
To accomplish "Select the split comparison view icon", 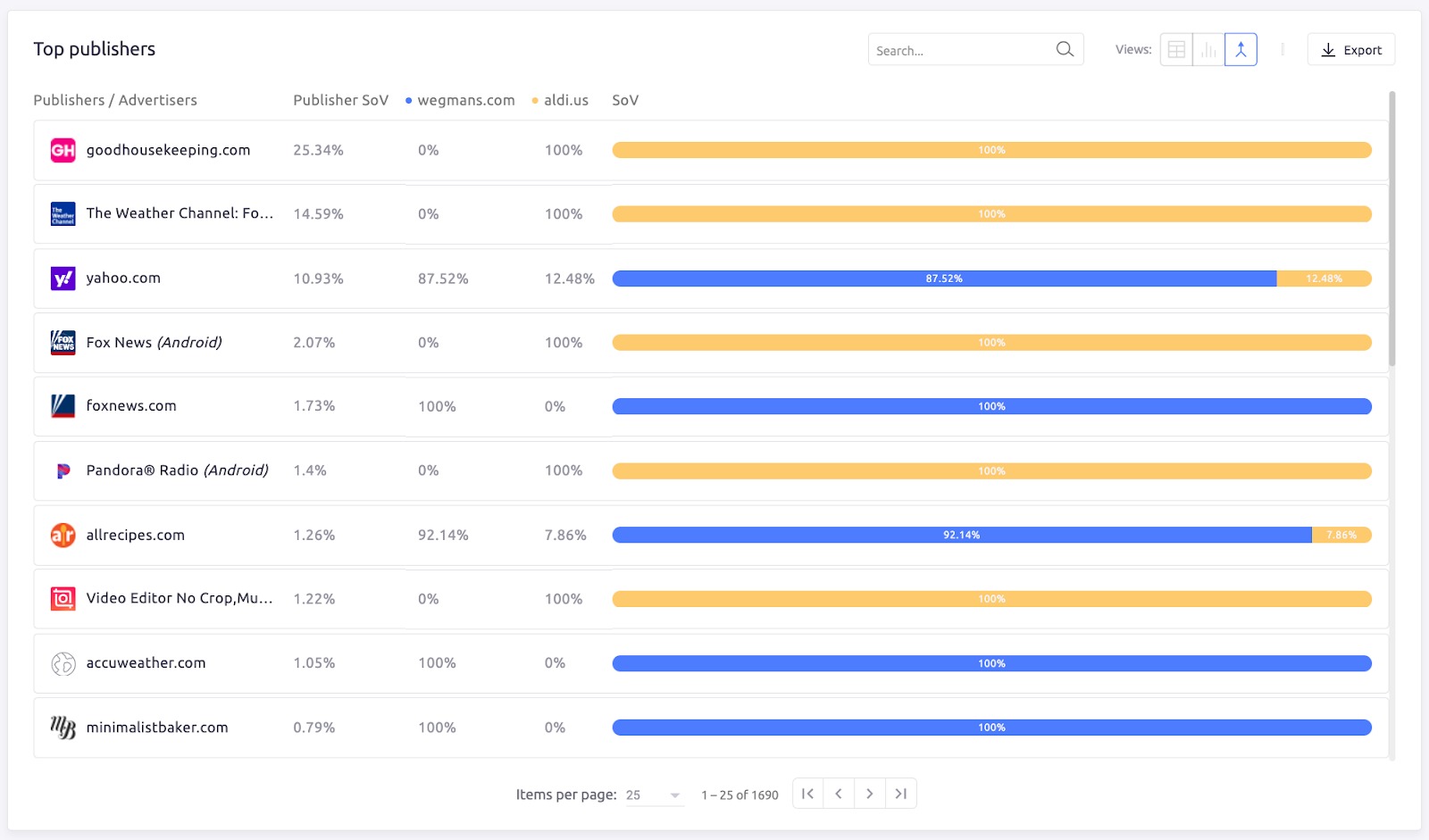I will [1241, 50].
